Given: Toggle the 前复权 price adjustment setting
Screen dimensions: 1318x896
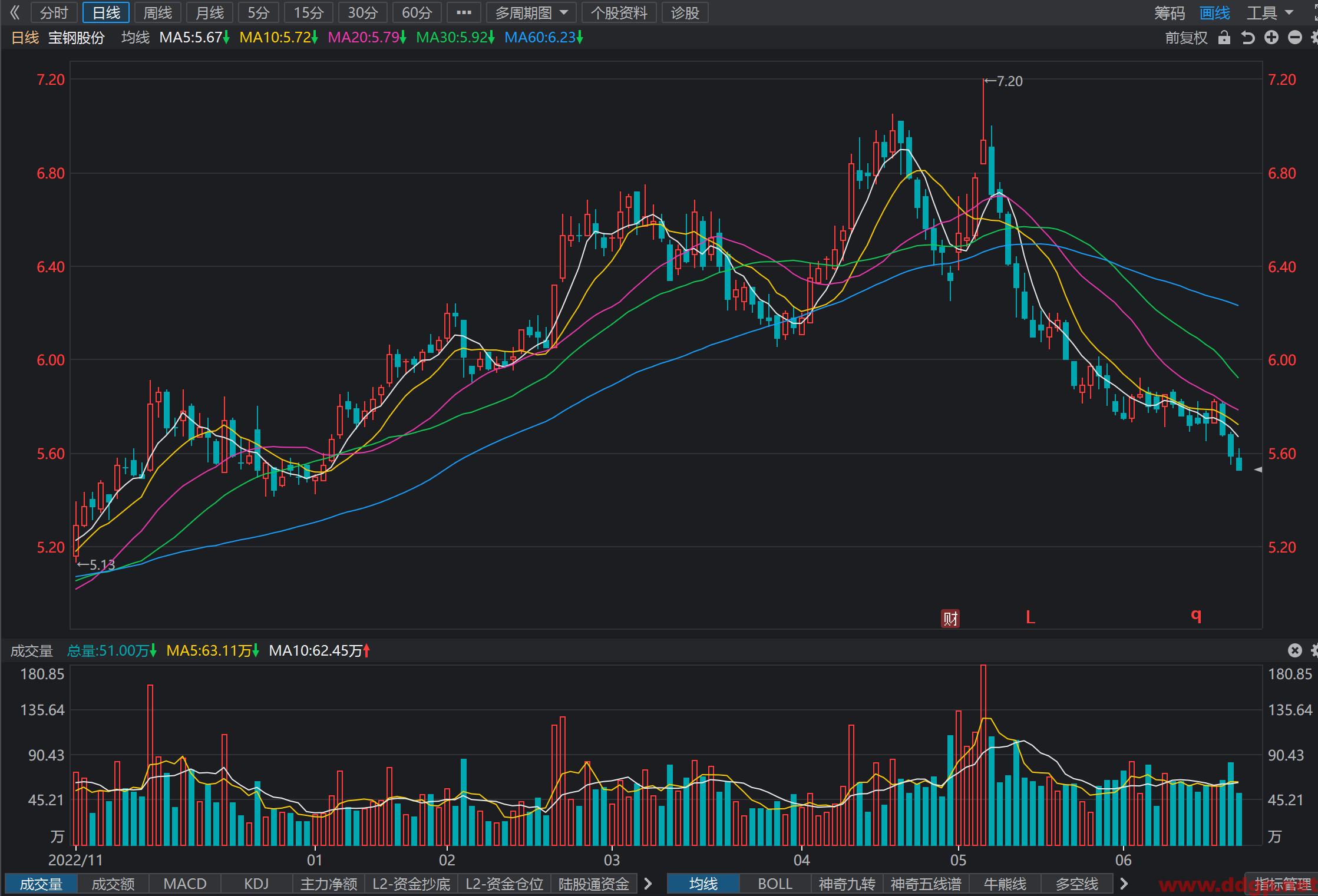Looking at the screenshot, I should click(1186, 38).
